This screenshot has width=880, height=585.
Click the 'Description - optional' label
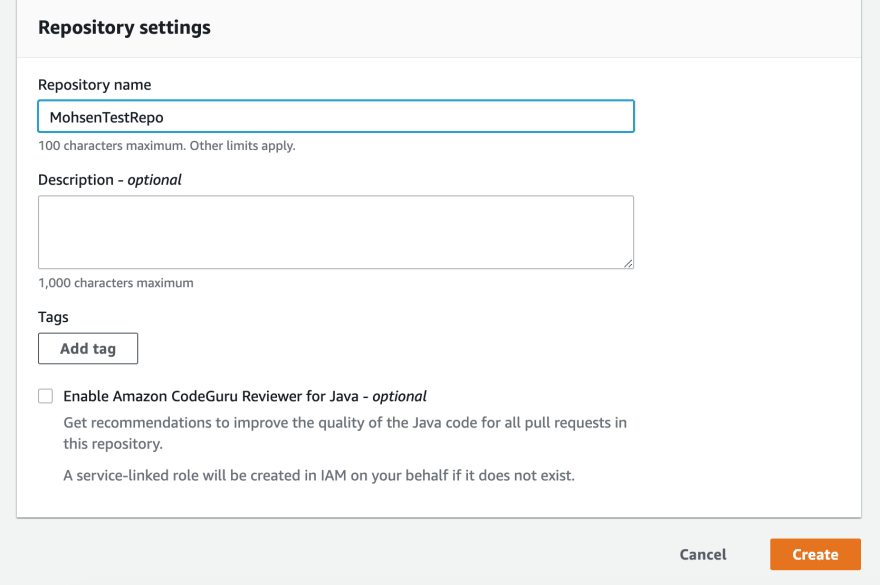click(x=109, y=180)
